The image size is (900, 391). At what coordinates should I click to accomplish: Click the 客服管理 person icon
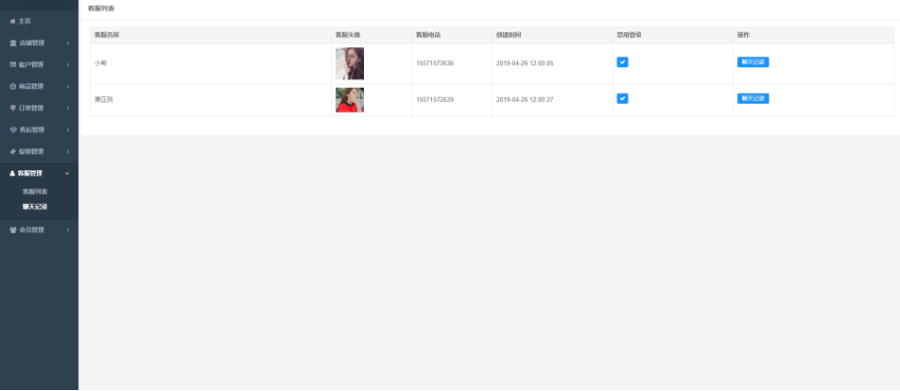pos(13,173)
